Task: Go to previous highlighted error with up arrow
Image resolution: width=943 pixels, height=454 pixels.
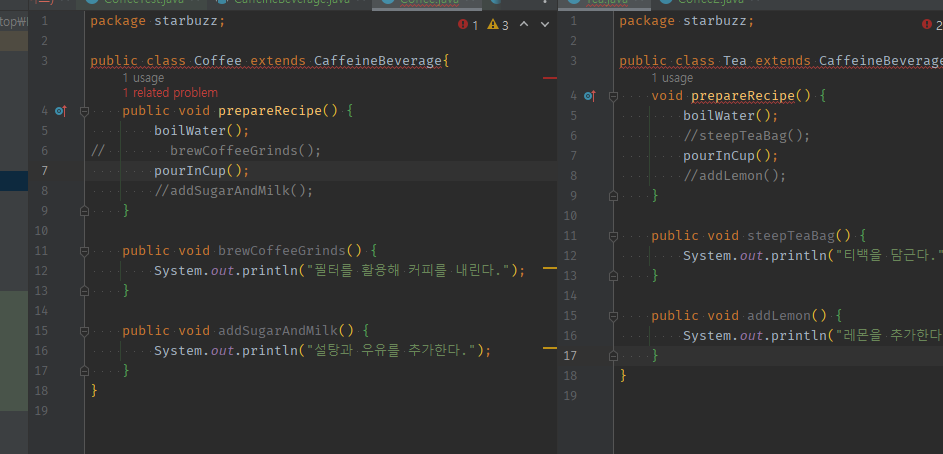Action: click(524, 25)
